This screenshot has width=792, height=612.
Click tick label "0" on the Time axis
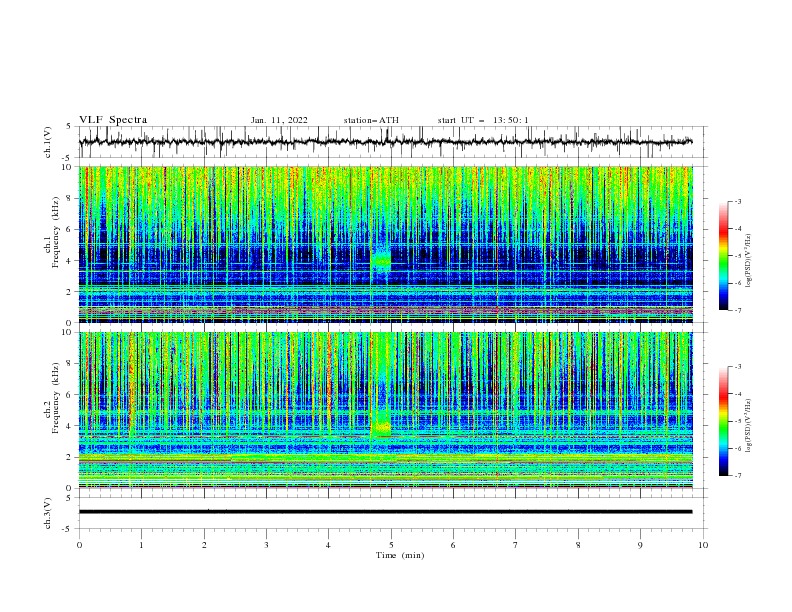click(79, 545)
